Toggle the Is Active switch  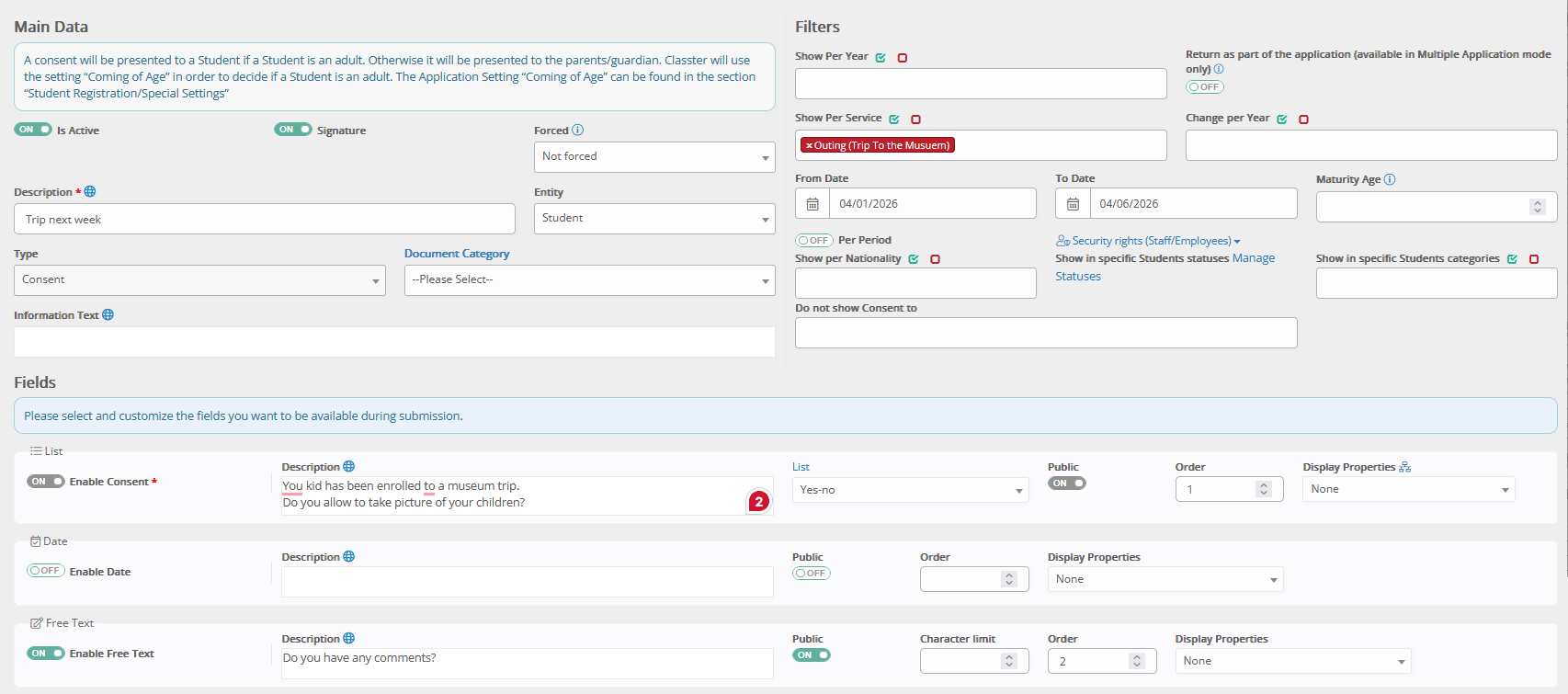click(33, 130)
